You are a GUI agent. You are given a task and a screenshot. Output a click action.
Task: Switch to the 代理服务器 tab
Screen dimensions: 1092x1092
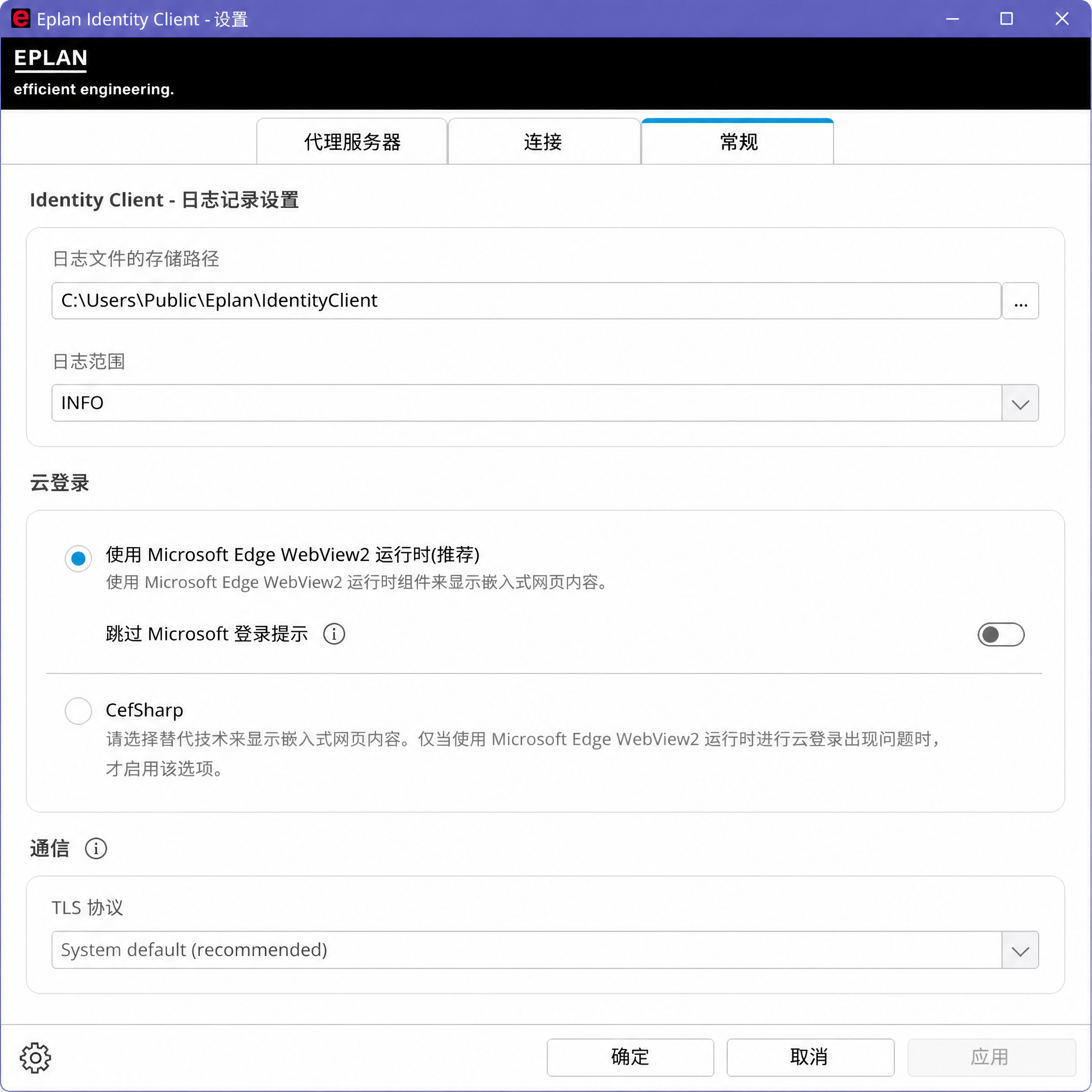click(352, 141)
